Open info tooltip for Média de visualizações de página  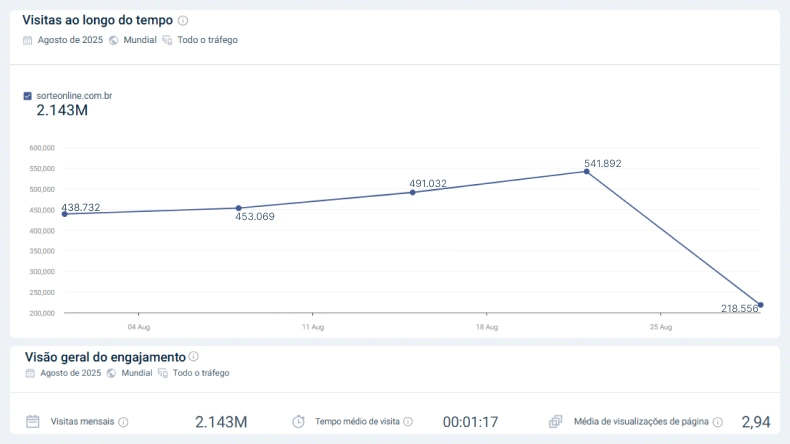click(718, 422)
